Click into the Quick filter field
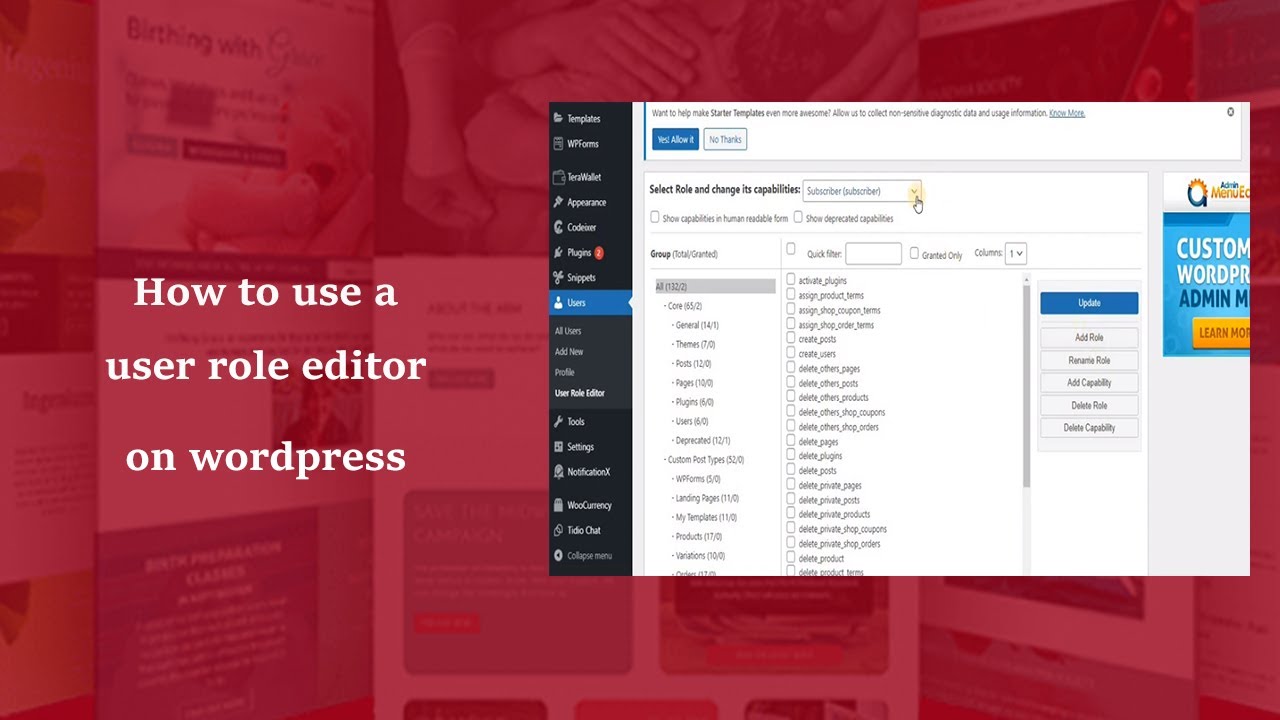 click(x=873, y=254)
